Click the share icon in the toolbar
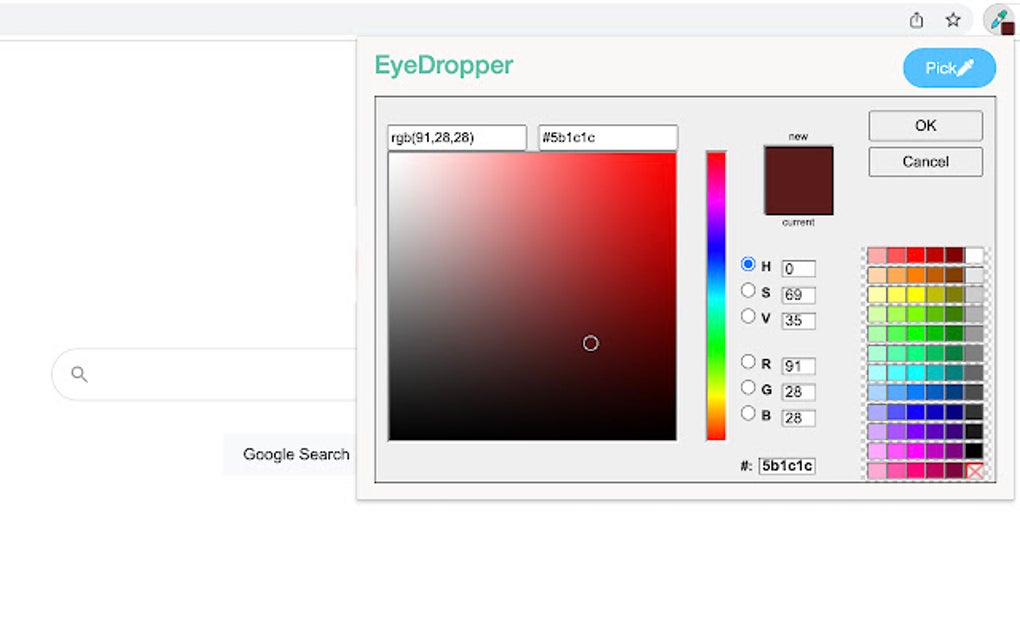Viewport: 1020px width, 638px height. click(x=916, y=19)
